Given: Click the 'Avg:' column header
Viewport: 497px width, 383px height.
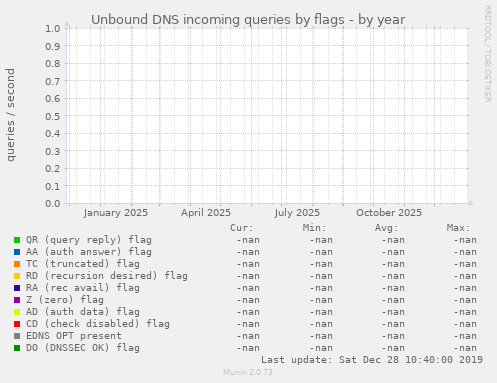Looking at the screenshot, I should coord(386,228).
